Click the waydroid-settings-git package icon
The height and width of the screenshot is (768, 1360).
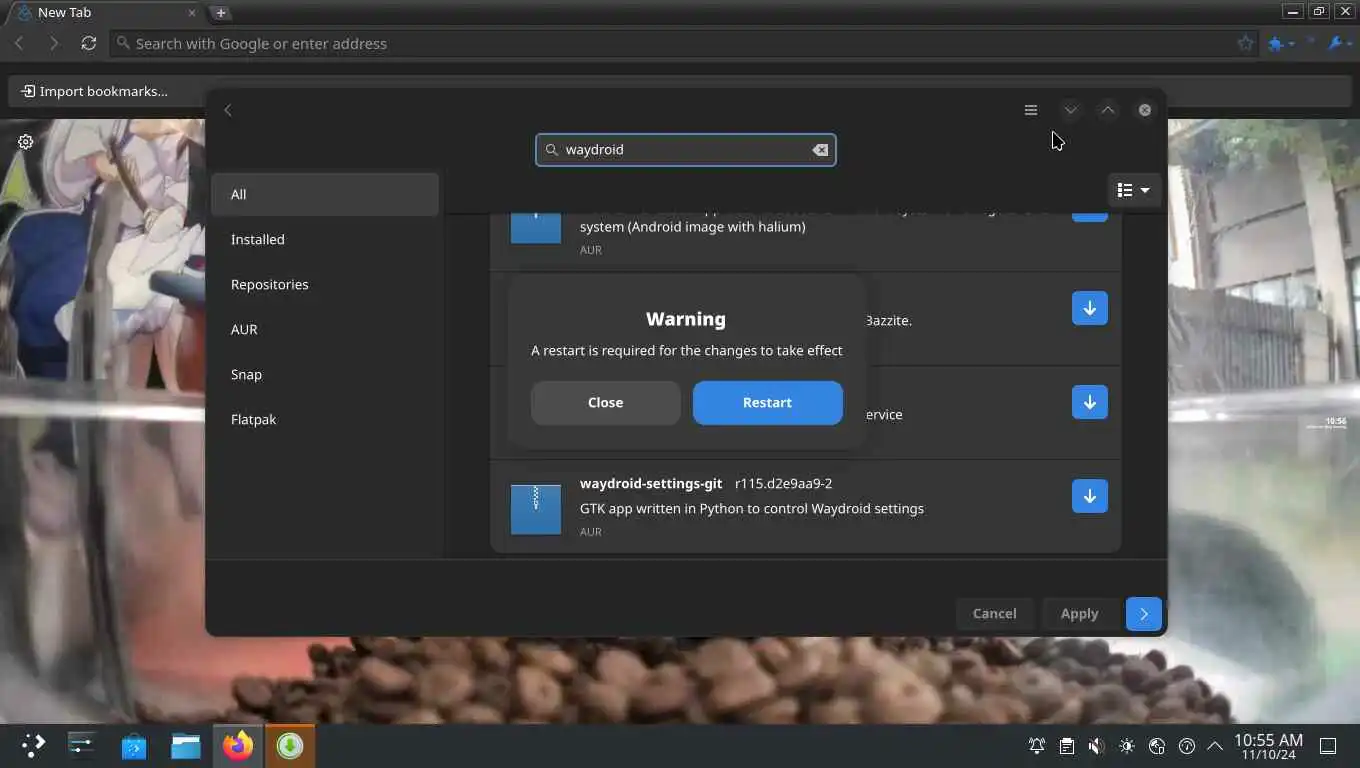click(x=536, y=509)
